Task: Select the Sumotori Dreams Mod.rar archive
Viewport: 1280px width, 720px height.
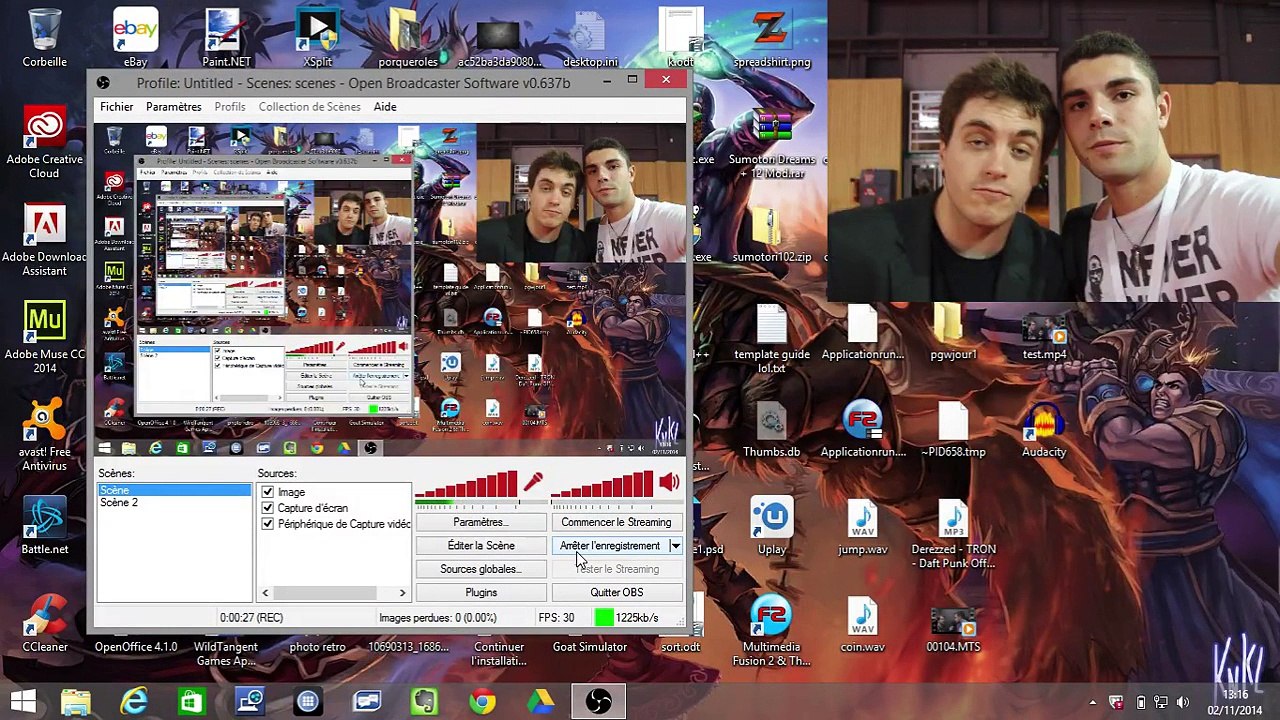Action: coord(771,142)
